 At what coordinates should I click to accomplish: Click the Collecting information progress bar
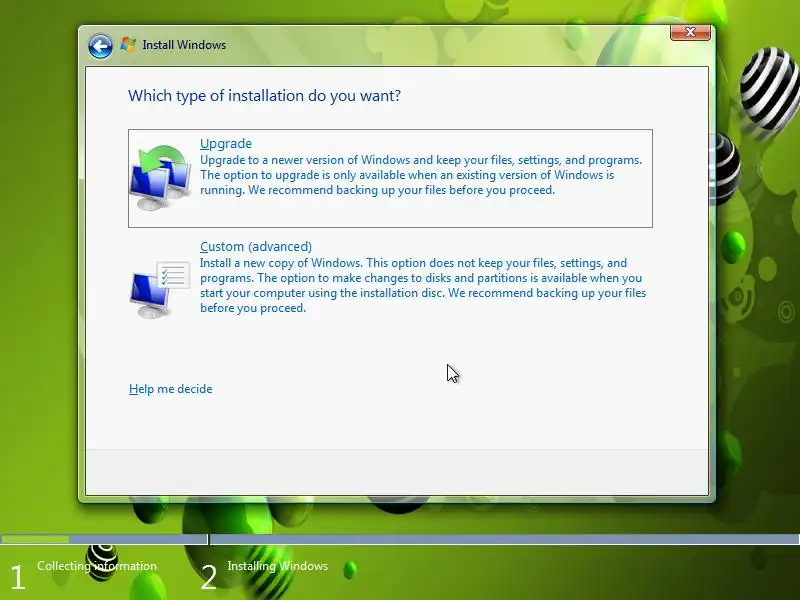pos(104,539)
